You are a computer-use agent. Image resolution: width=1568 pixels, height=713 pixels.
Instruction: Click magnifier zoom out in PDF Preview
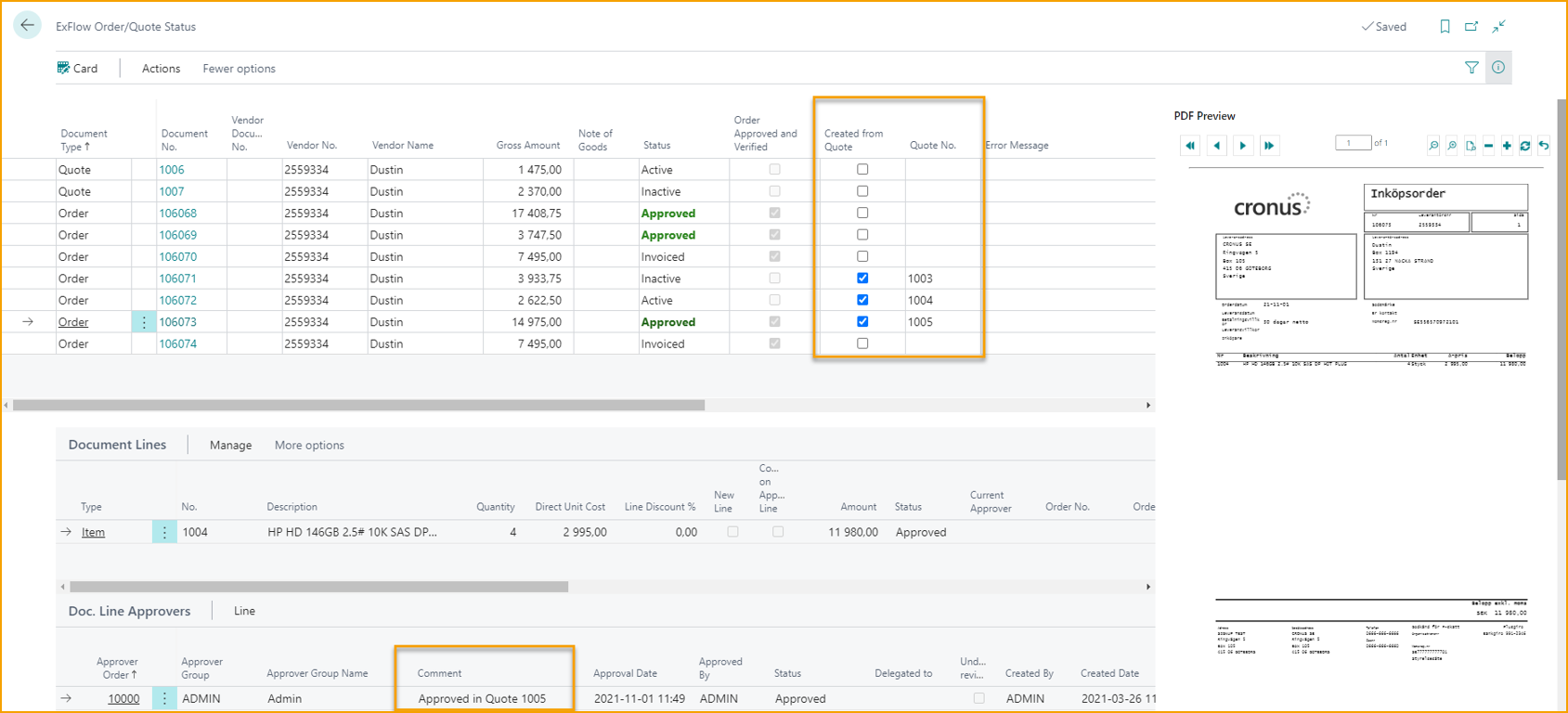[x=1433, y=146]
